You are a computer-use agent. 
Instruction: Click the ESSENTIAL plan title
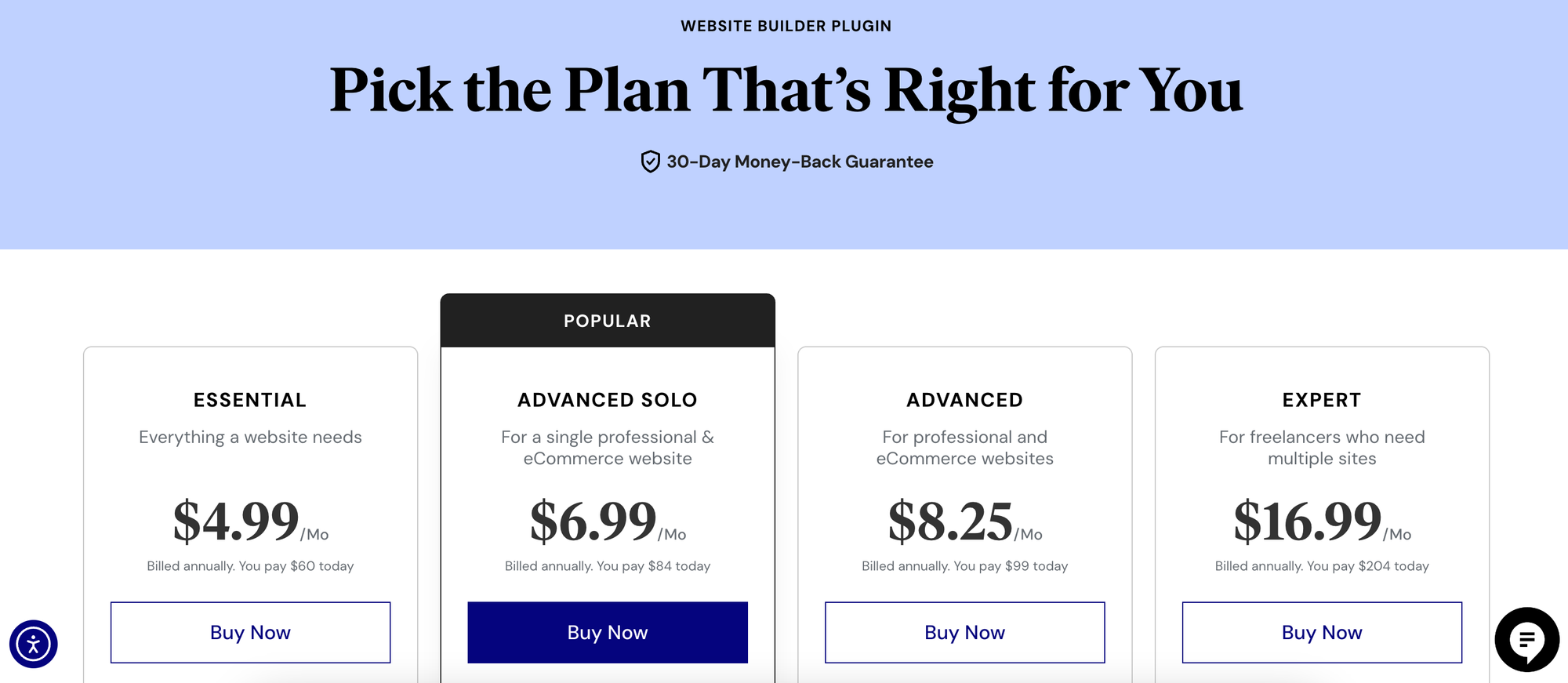(x=250, y=400)
